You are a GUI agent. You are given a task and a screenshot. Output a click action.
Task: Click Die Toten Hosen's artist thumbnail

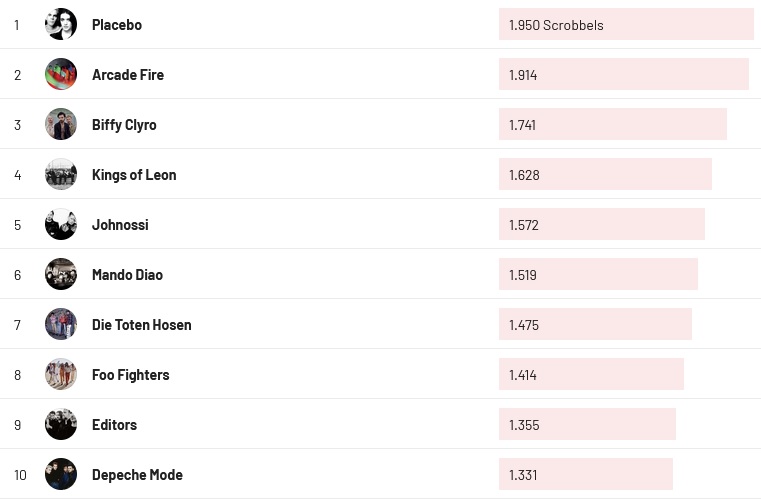click(61, 324)
